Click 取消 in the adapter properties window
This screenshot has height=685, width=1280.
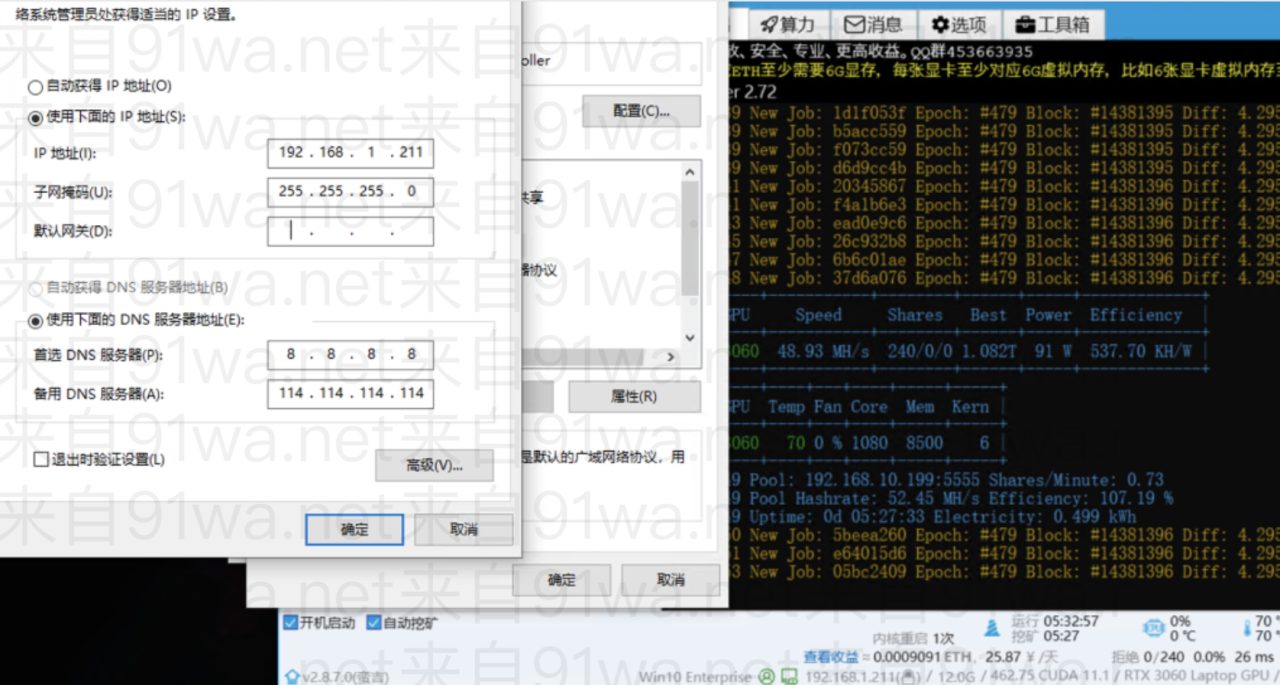tap(670, 580)
